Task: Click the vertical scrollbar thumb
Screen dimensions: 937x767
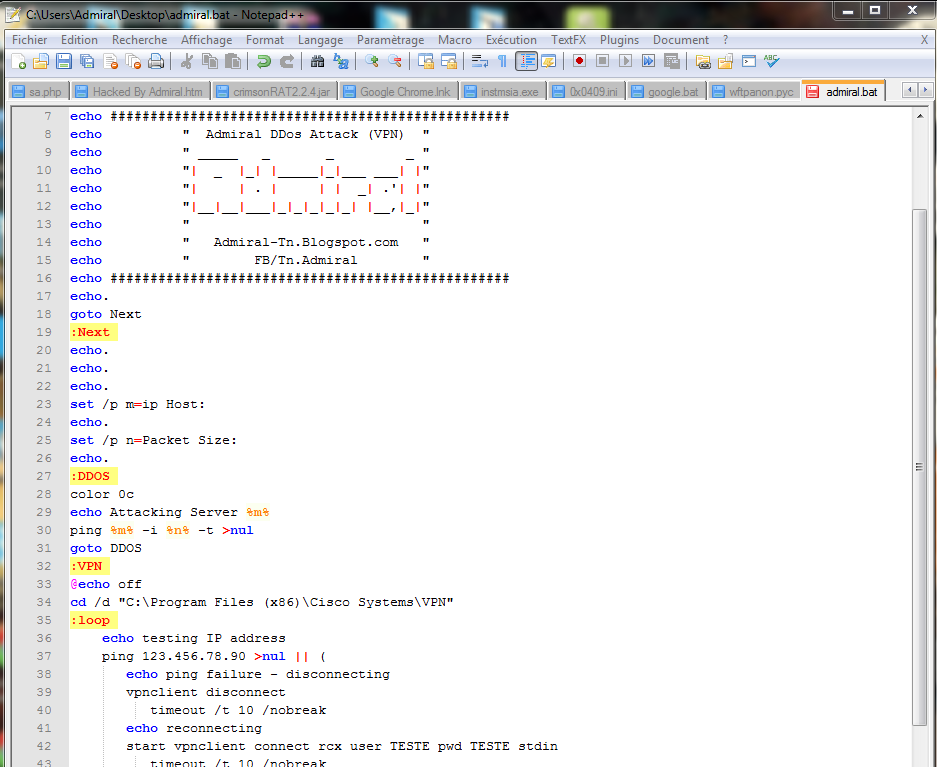Action: pos(920,467)
